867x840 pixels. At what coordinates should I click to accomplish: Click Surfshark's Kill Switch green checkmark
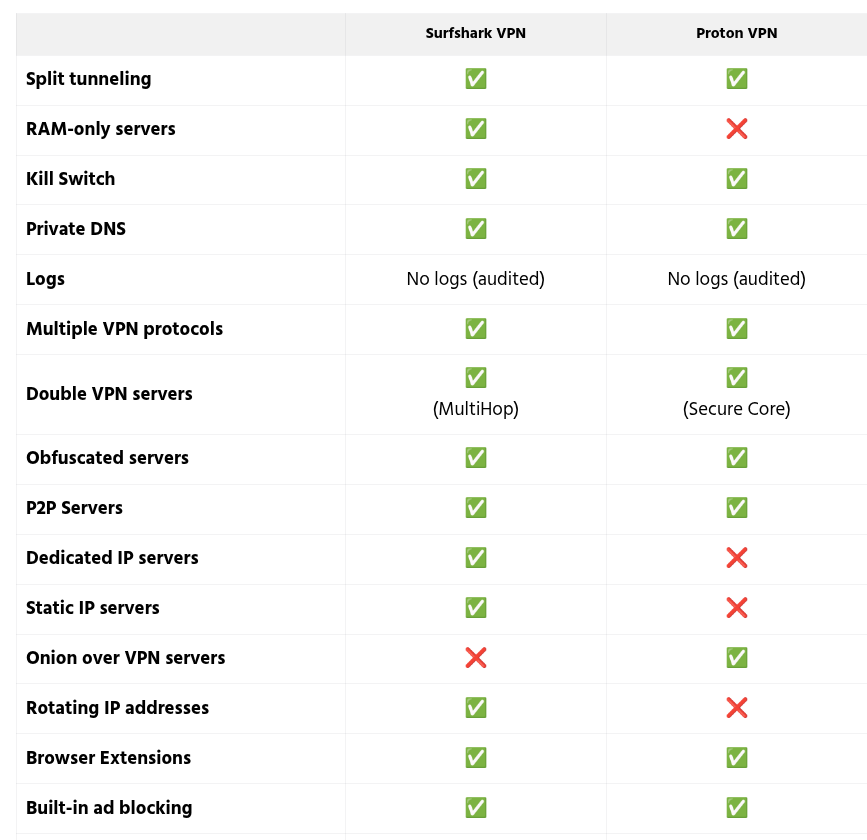pos(476,179)
